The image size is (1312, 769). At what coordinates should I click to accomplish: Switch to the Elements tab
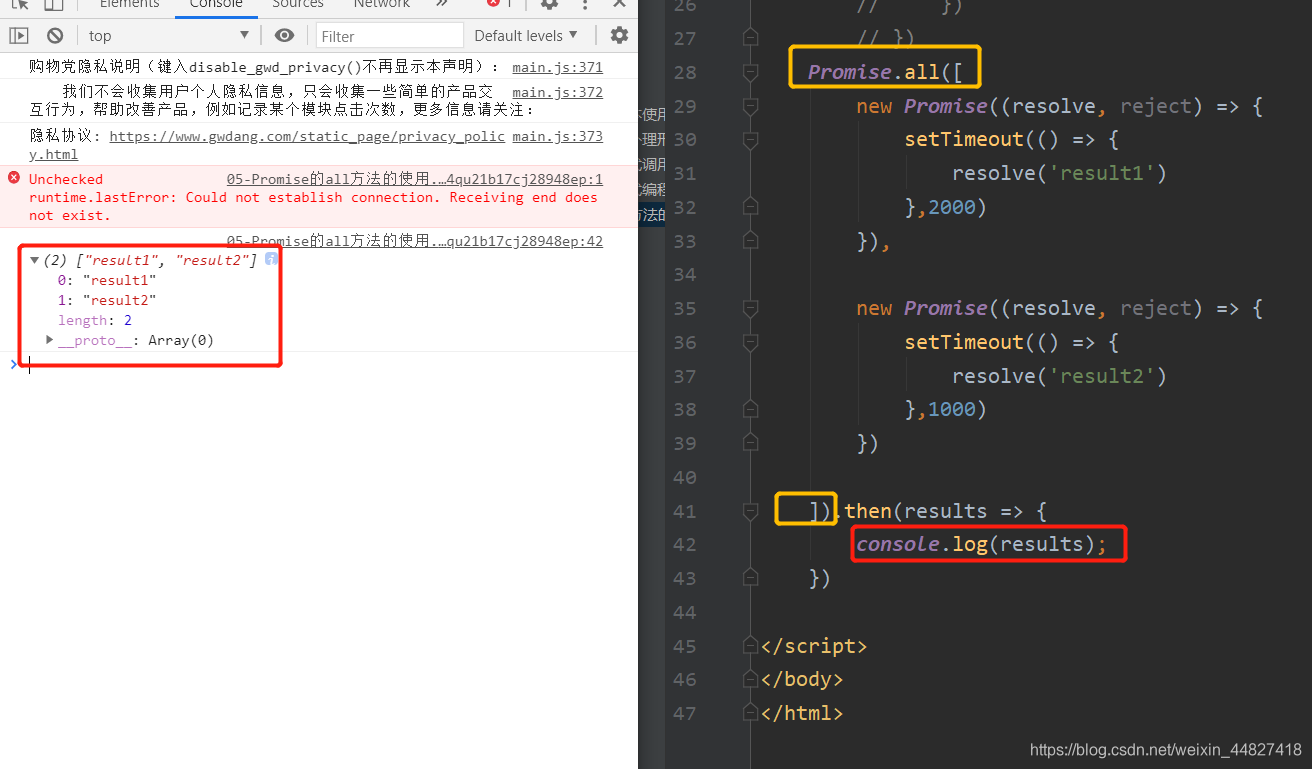129,4
